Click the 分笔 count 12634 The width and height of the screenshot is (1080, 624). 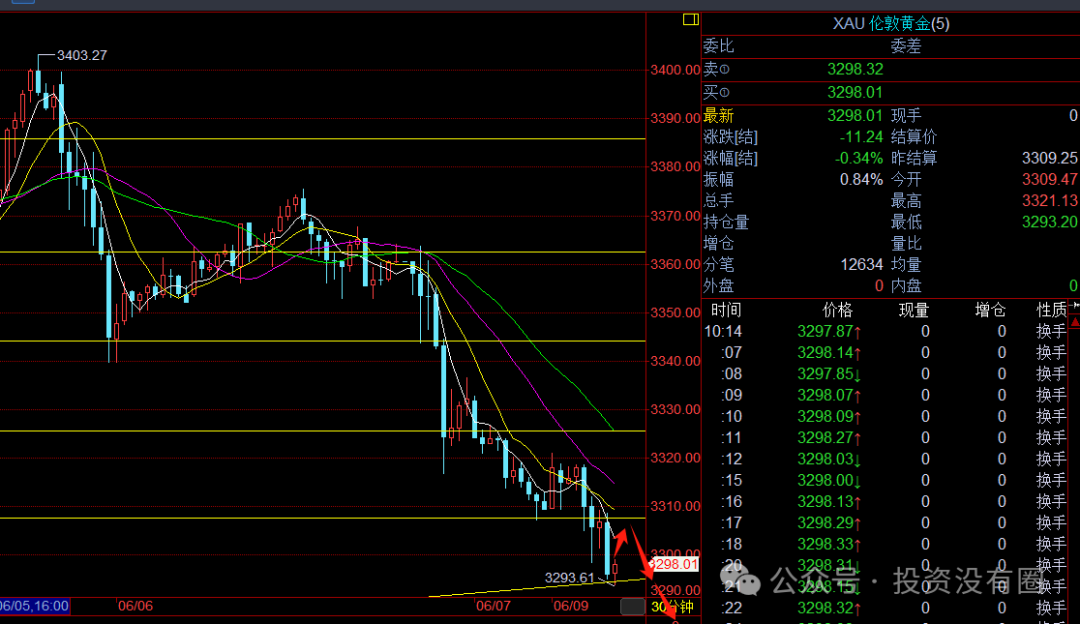(x=862, y=264)
